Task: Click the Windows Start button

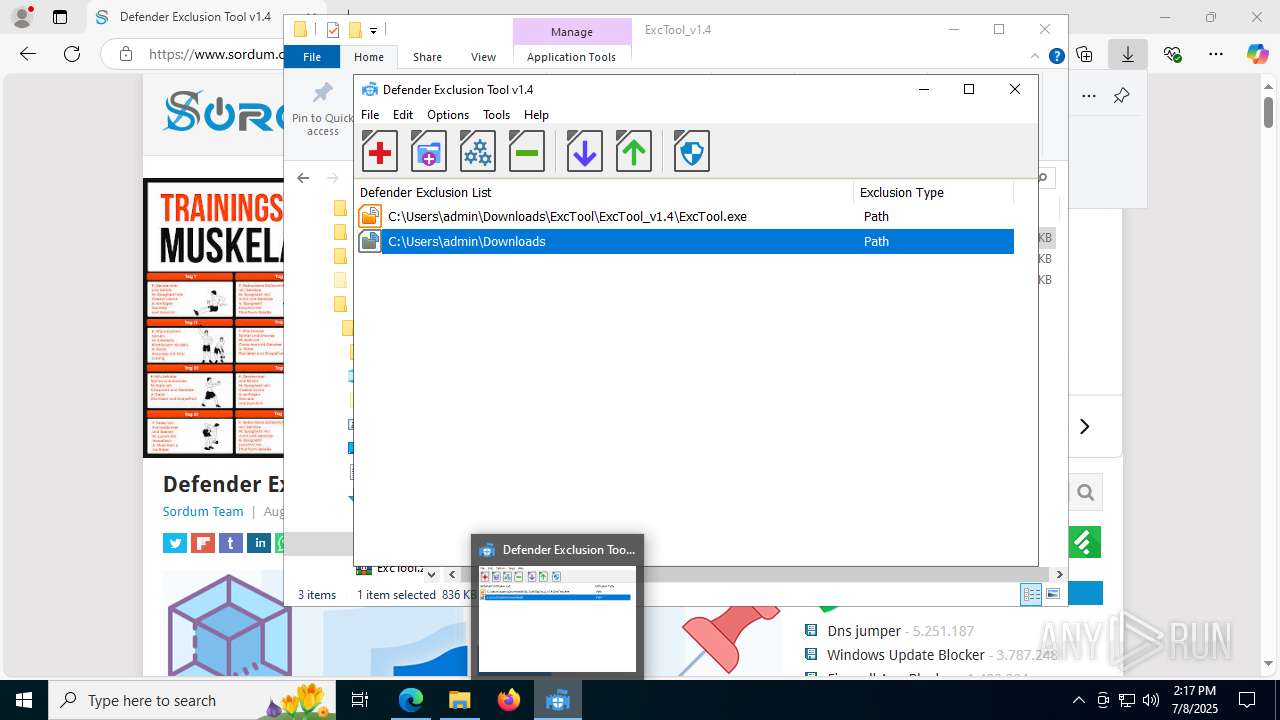Action: (x=23, y=700)
